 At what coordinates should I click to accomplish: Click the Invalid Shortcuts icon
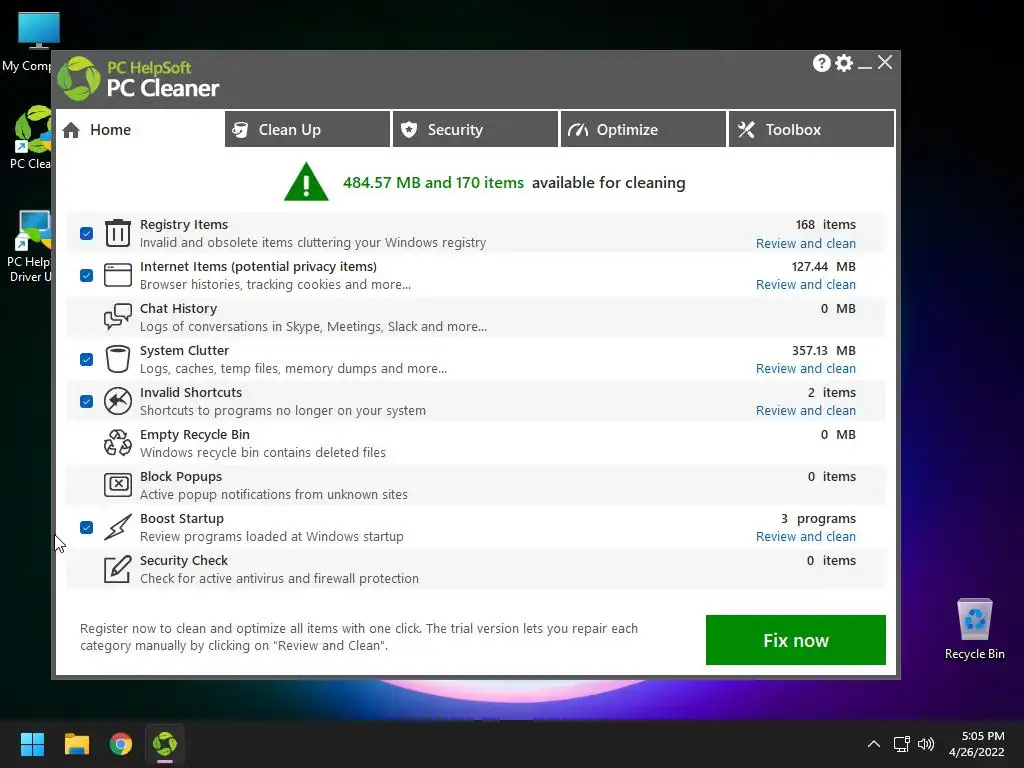[x=118, y=401]
